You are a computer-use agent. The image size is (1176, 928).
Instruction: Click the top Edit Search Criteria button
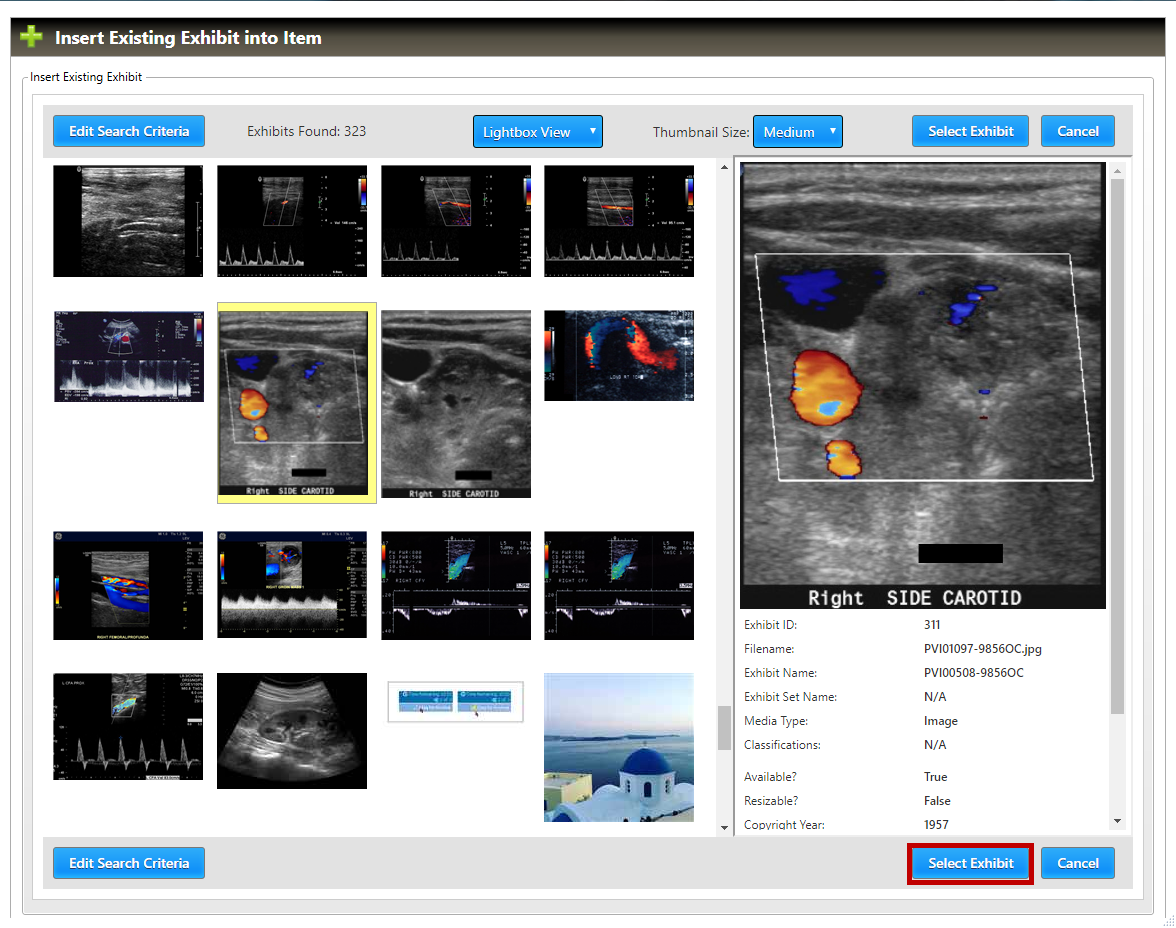tap(129, 131)
